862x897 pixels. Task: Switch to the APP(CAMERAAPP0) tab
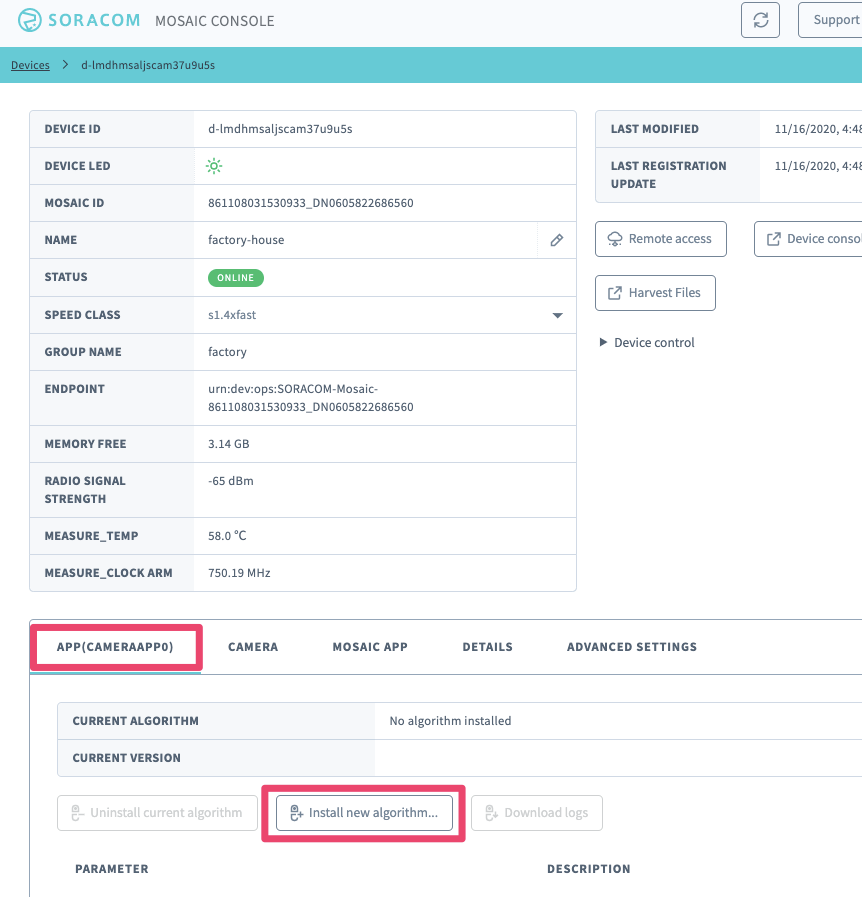click(115, 647)
